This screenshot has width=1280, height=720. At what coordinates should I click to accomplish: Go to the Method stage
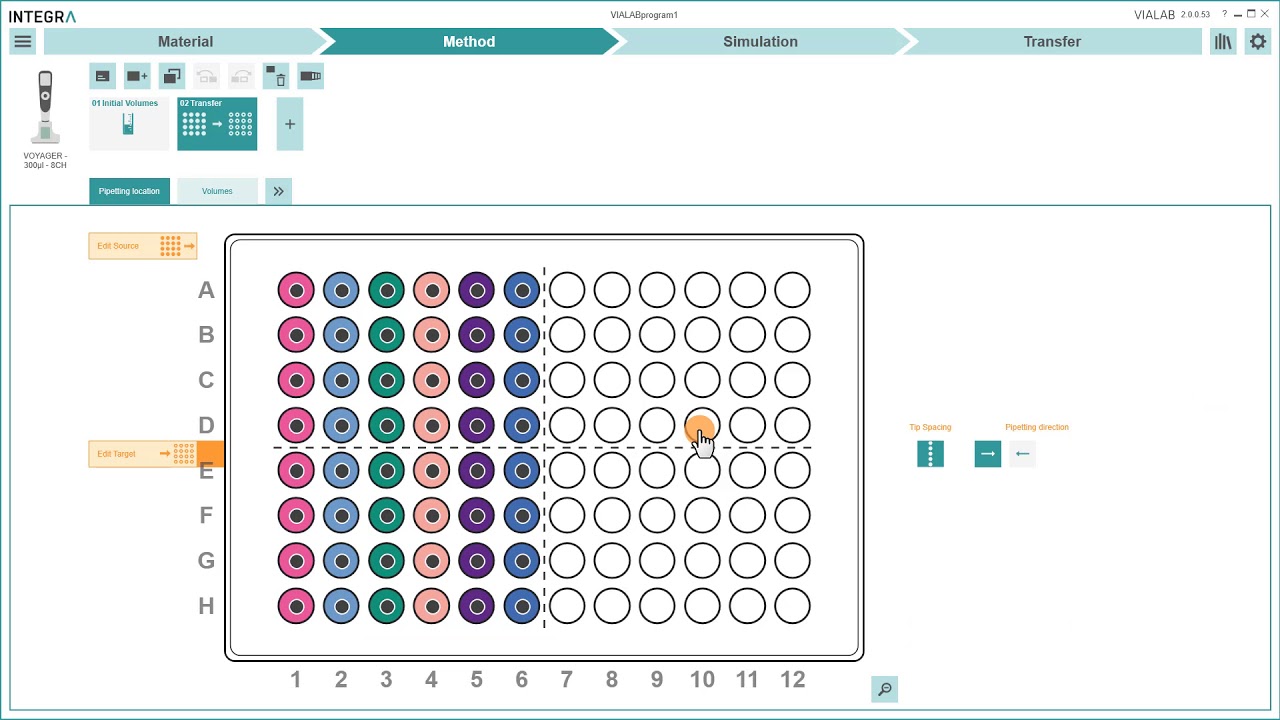tap(469, 41)
